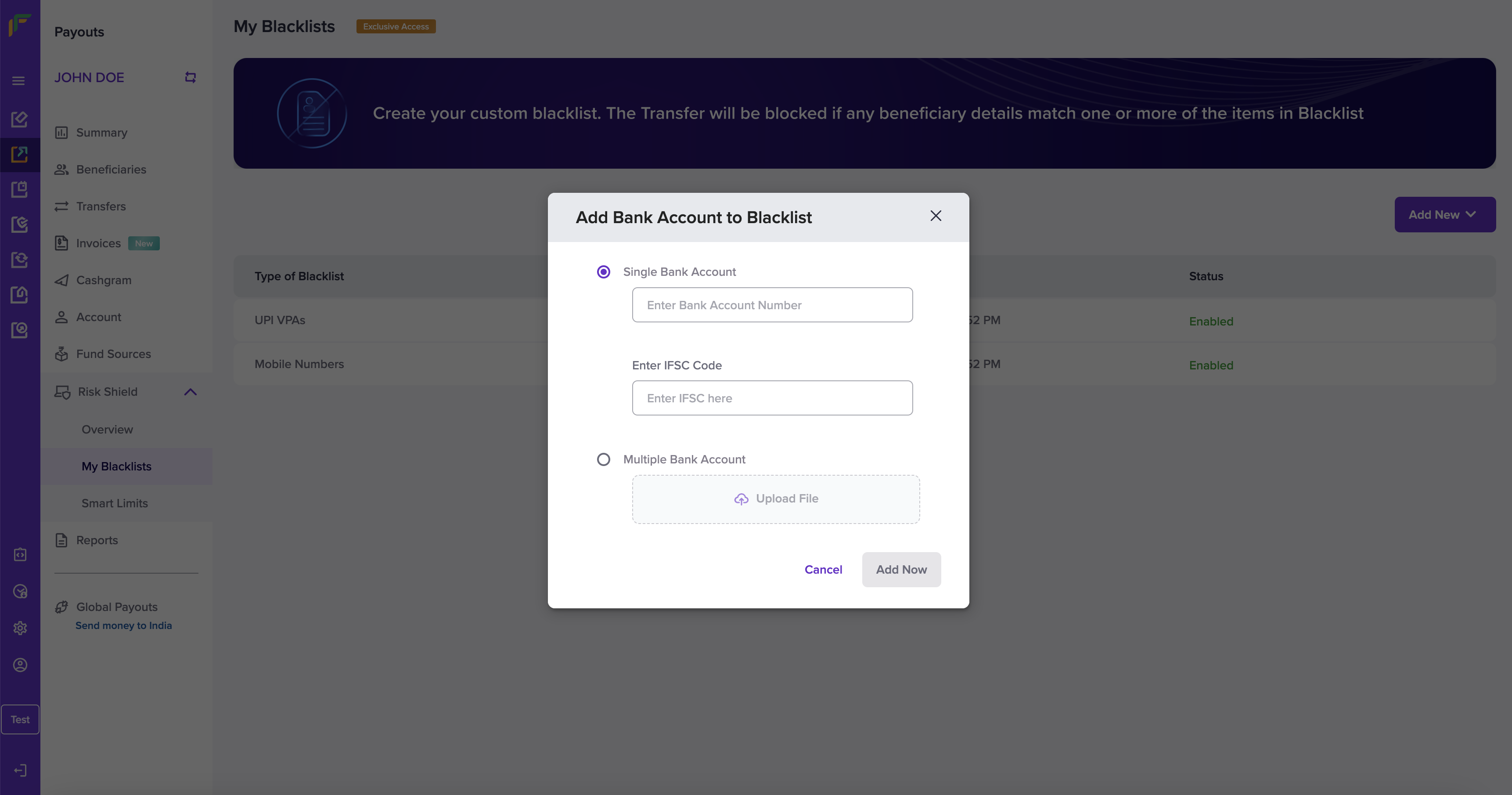Open Smart Limits in the sidebar
Viewport: 1512px width, 795px height.
coord(115,503)
